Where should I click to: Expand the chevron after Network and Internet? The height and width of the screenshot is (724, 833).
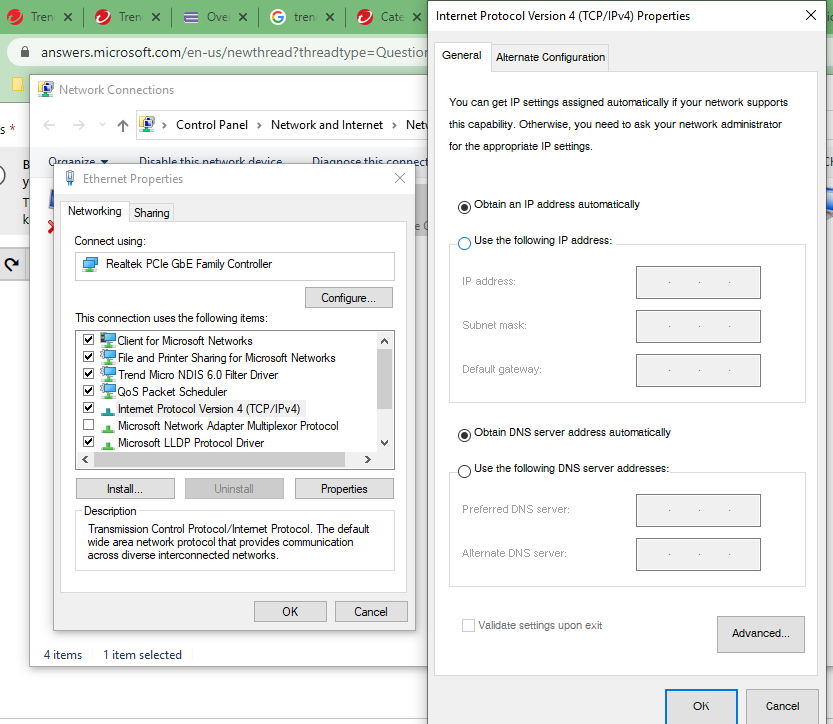[x=394, y=125]
